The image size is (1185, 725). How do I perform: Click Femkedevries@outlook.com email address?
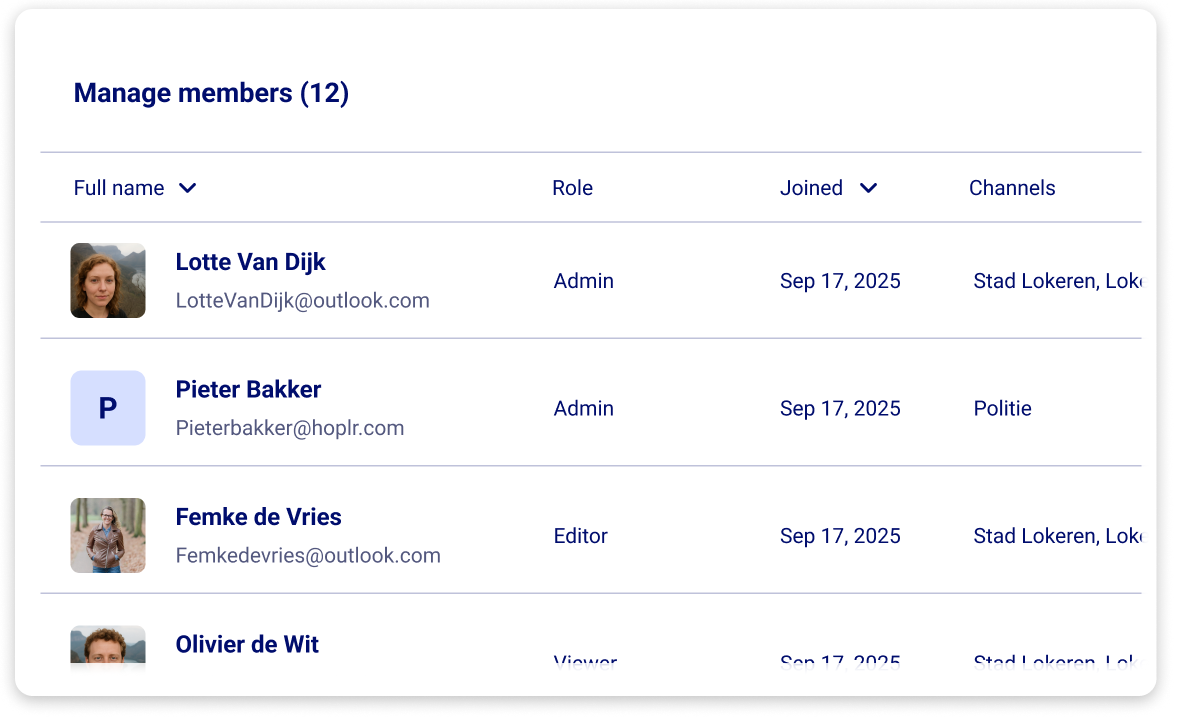pos(308,555)
